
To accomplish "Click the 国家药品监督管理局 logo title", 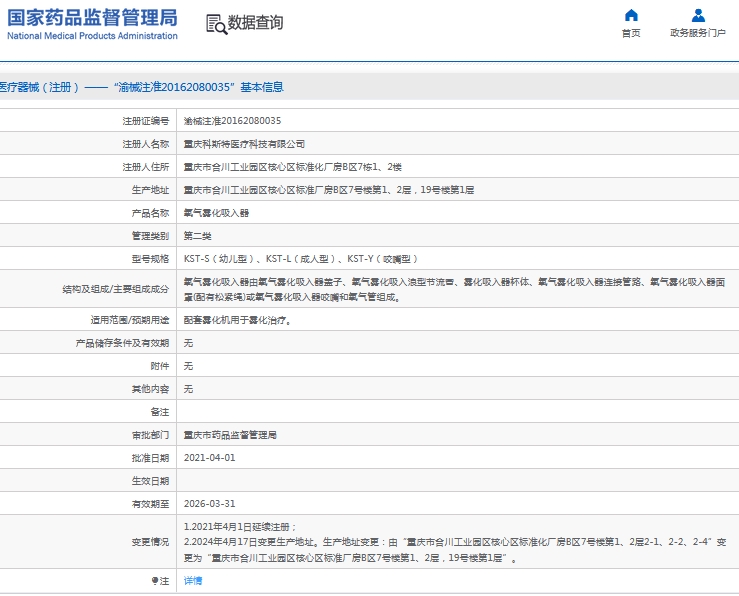I will point(92,17).
